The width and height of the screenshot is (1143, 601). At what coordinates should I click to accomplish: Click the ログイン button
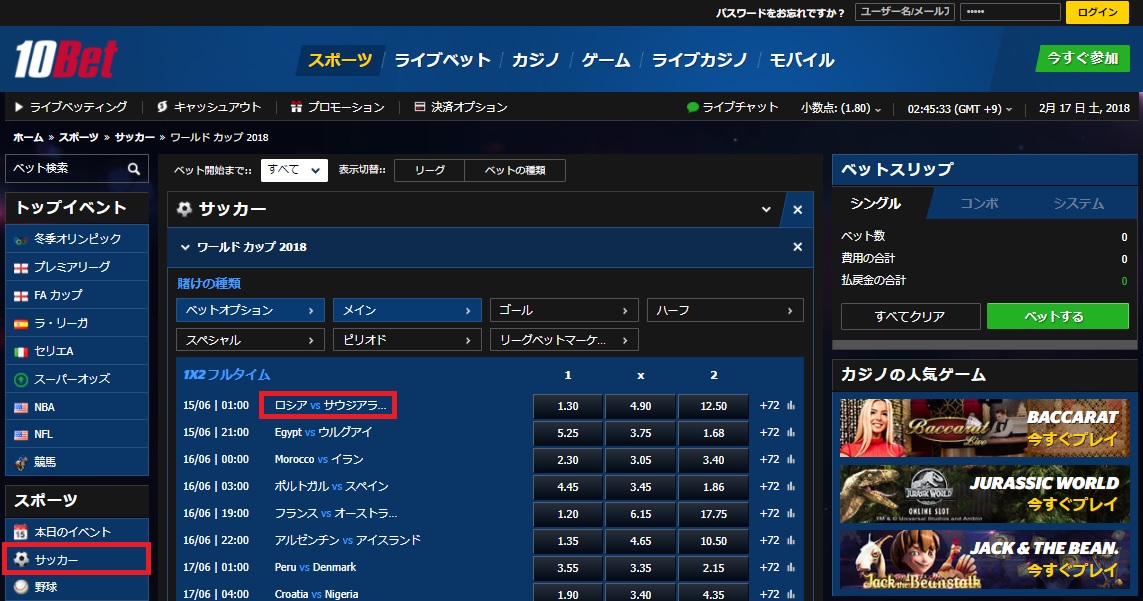point(1097,12)
